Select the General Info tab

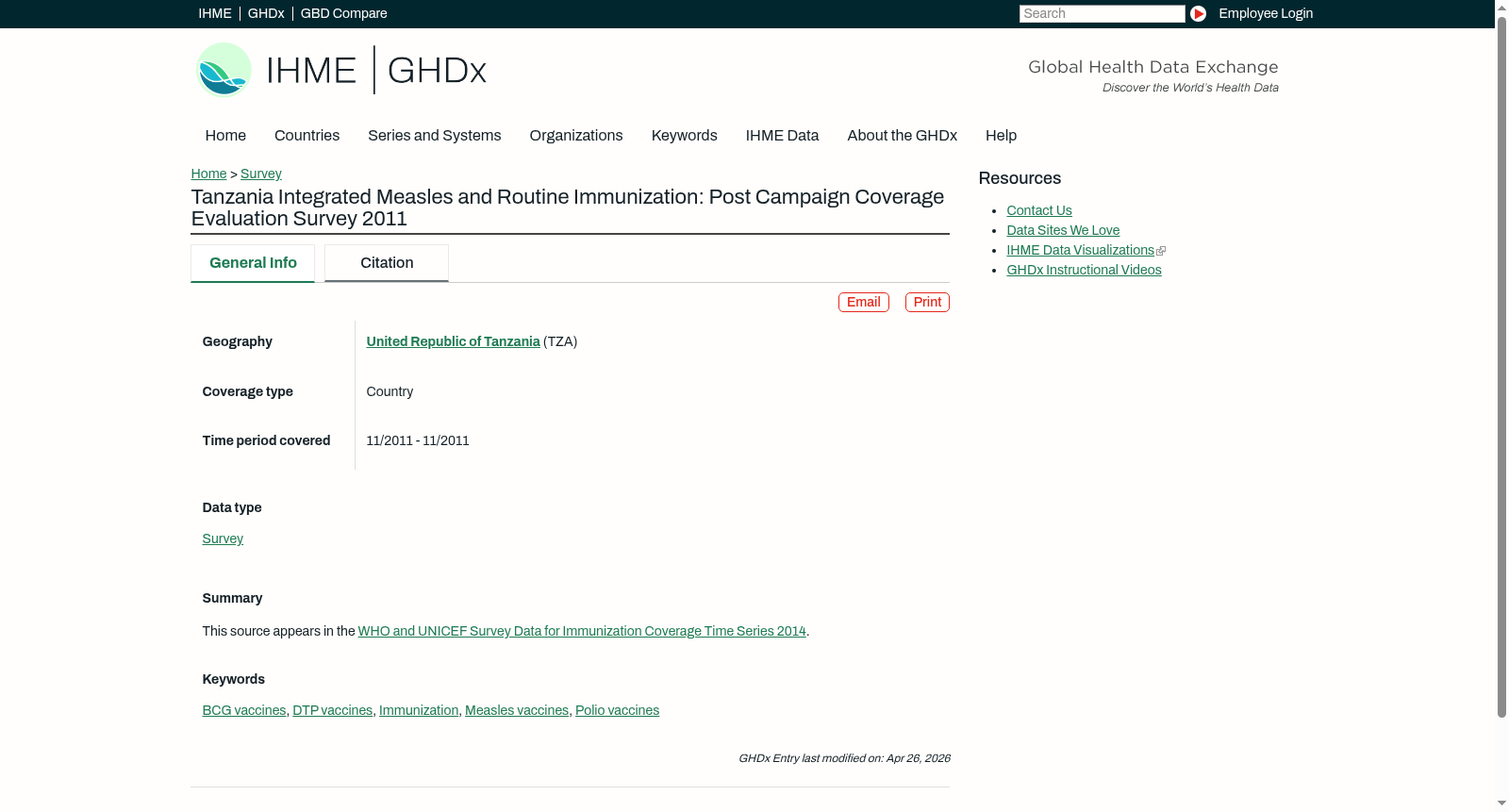coord(253,263)
